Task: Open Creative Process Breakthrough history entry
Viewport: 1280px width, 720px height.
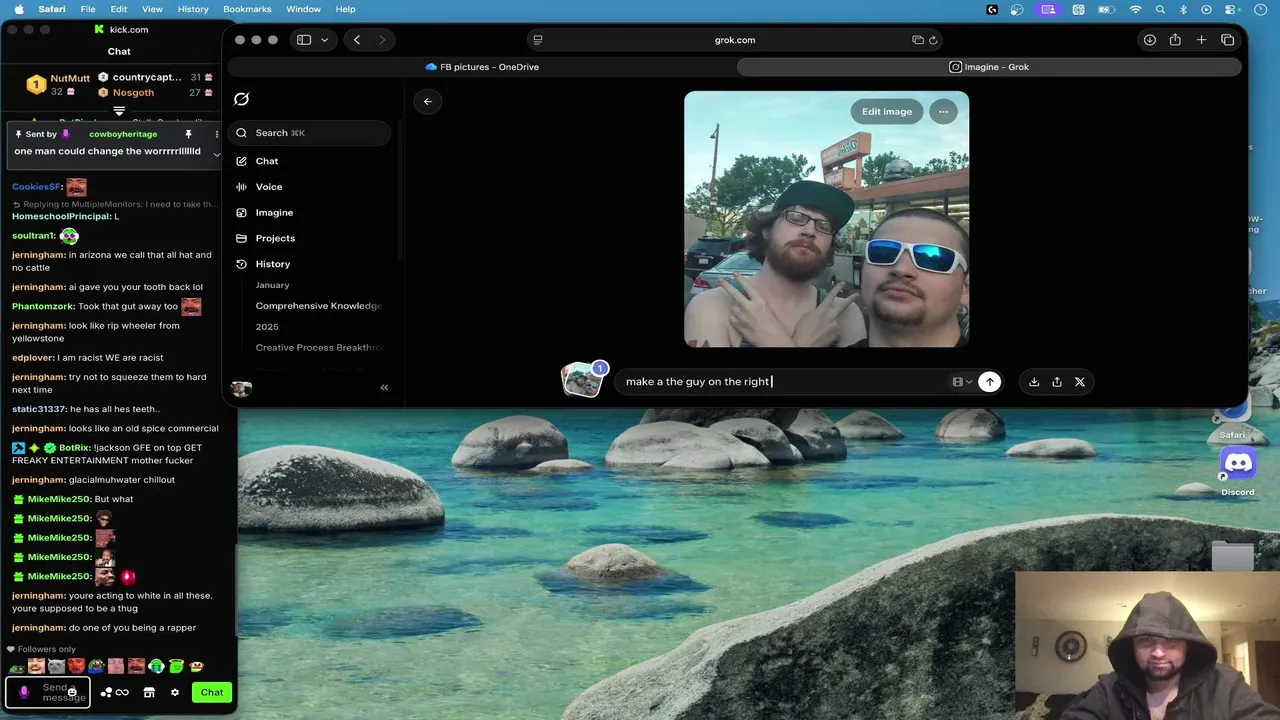Action: coord(319,348)
